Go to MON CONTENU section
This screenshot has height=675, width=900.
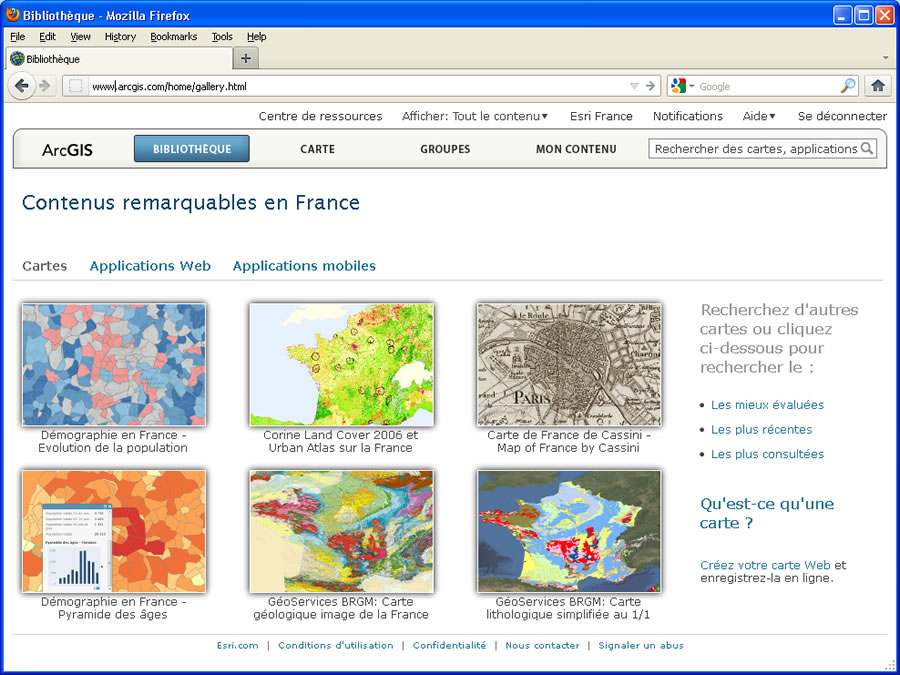576,149
